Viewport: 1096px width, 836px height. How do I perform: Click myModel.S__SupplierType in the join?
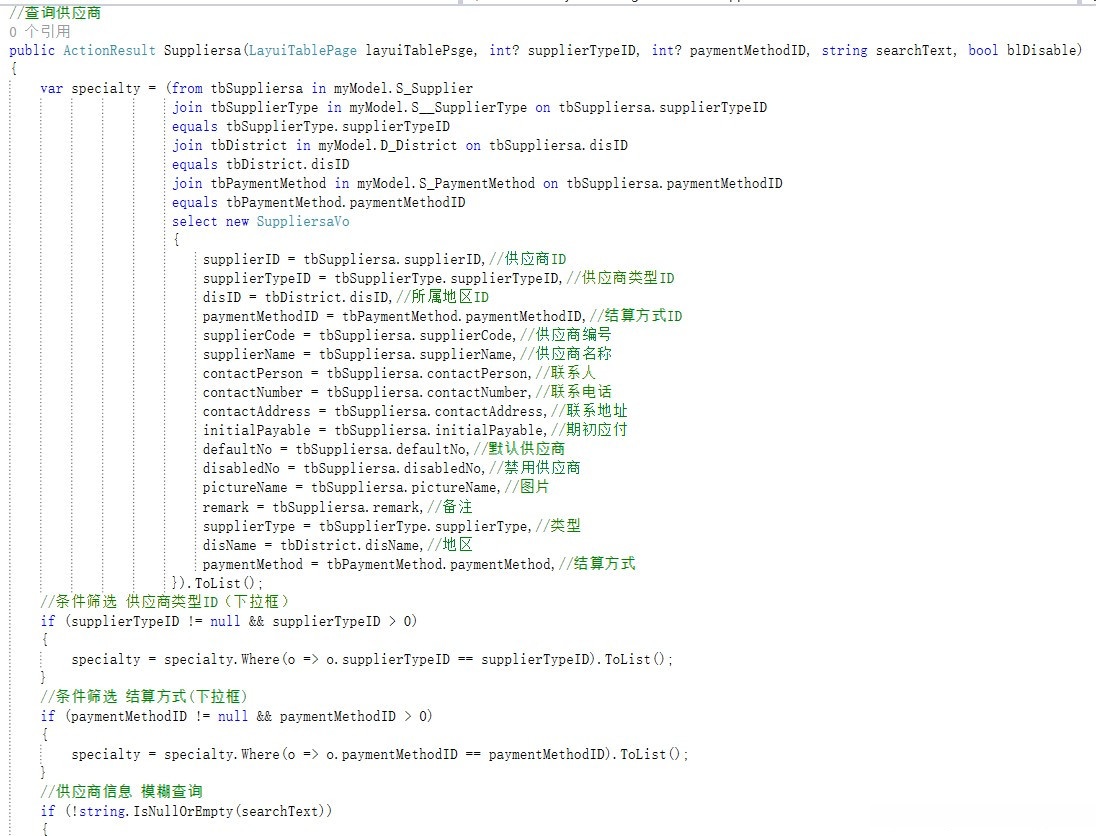coord(438,107)
